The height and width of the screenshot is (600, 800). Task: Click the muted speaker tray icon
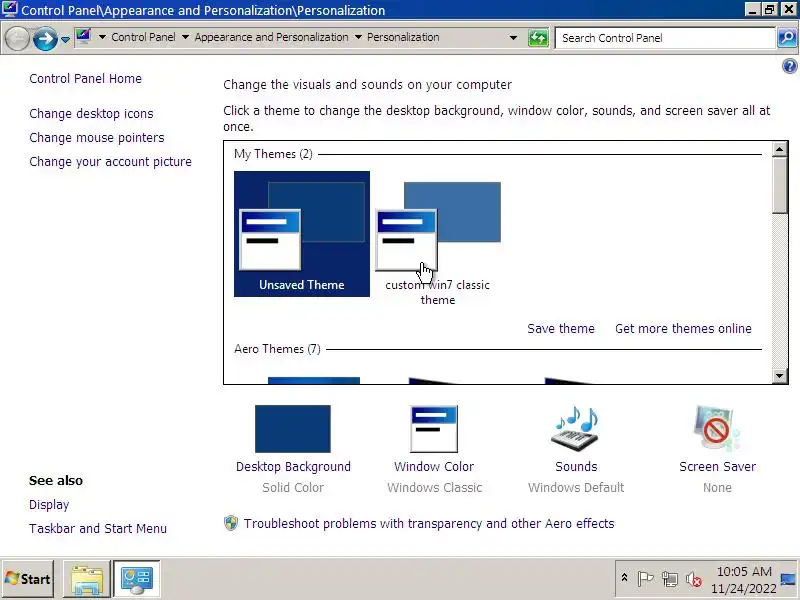click(x=694, y=579)
